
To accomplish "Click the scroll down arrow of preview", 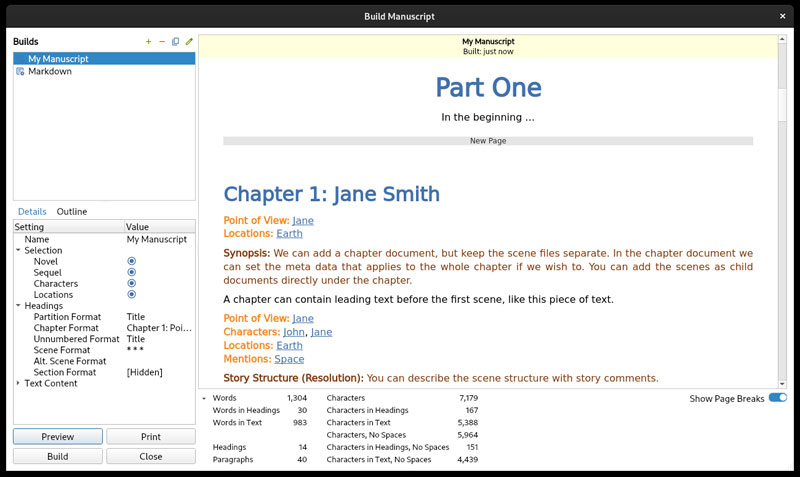I will pyautogui.click(x=782, y=384).
